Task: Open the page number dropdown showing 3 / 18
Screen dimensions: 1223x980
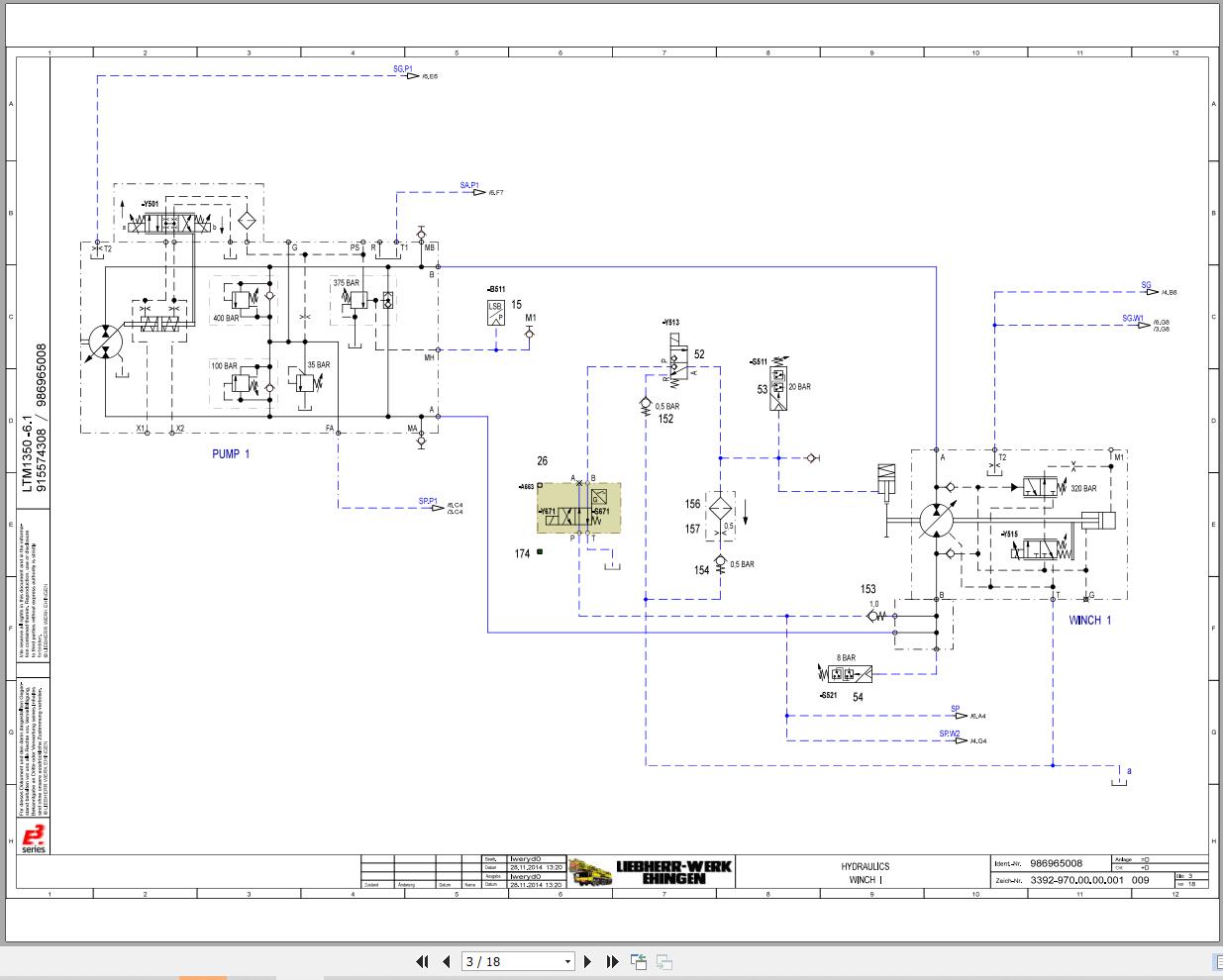Action: (566, 961)
